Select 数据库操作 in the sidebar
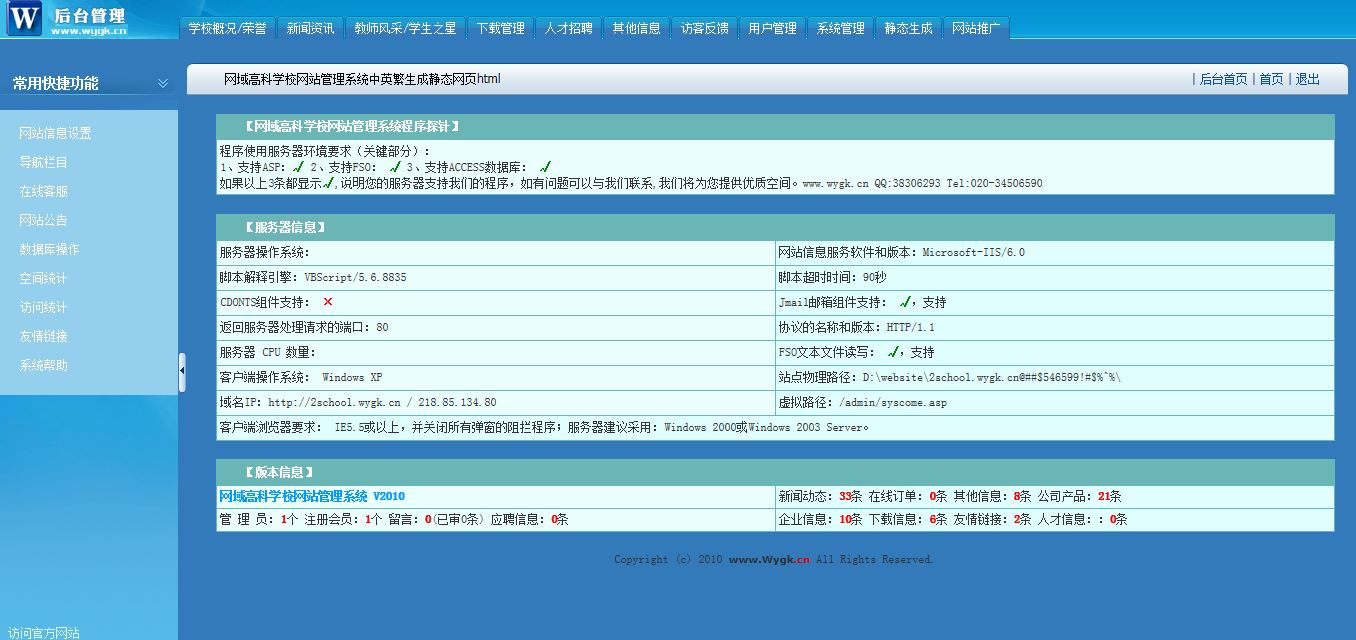The height and width of the screenshot is (640, 1356). pyautogui.click(x=49, y=249)
